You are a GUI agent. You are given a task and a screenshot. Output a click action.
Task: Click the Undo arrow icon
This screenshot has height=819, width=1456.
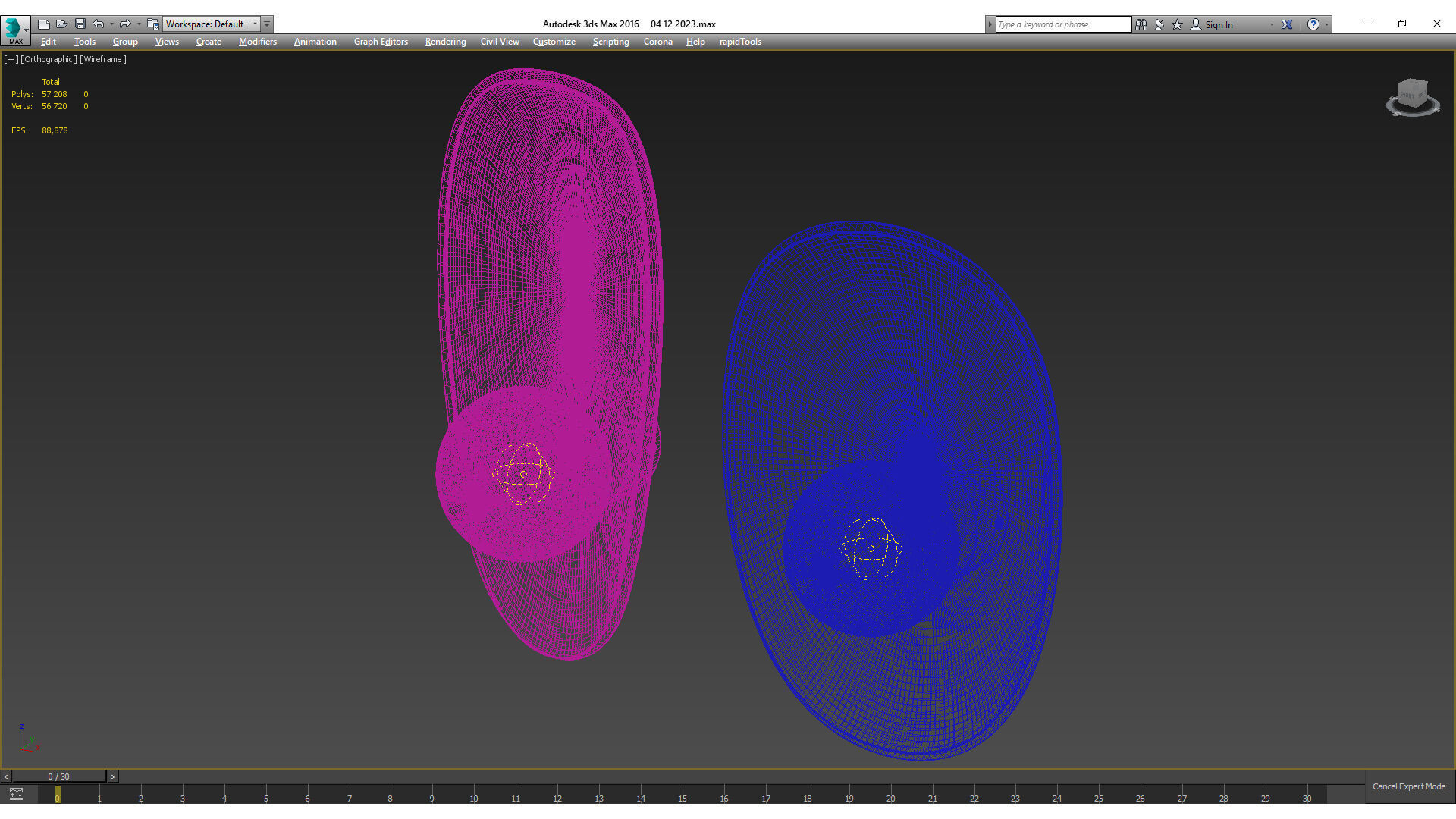[x=99, y=24]
